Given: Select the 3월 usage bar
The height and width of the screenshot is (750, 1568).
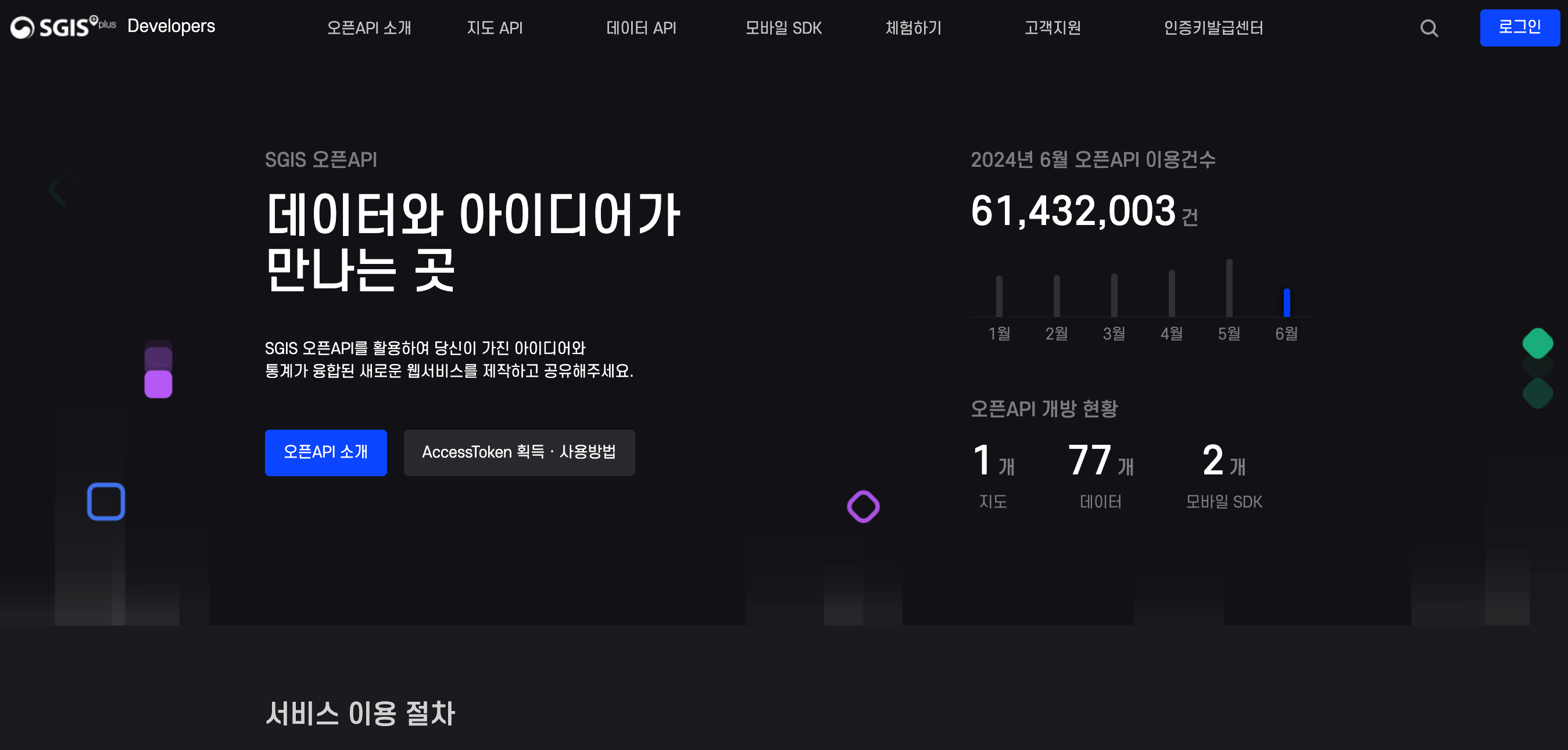Looking at the screenshot, I should coord(1114,295).
